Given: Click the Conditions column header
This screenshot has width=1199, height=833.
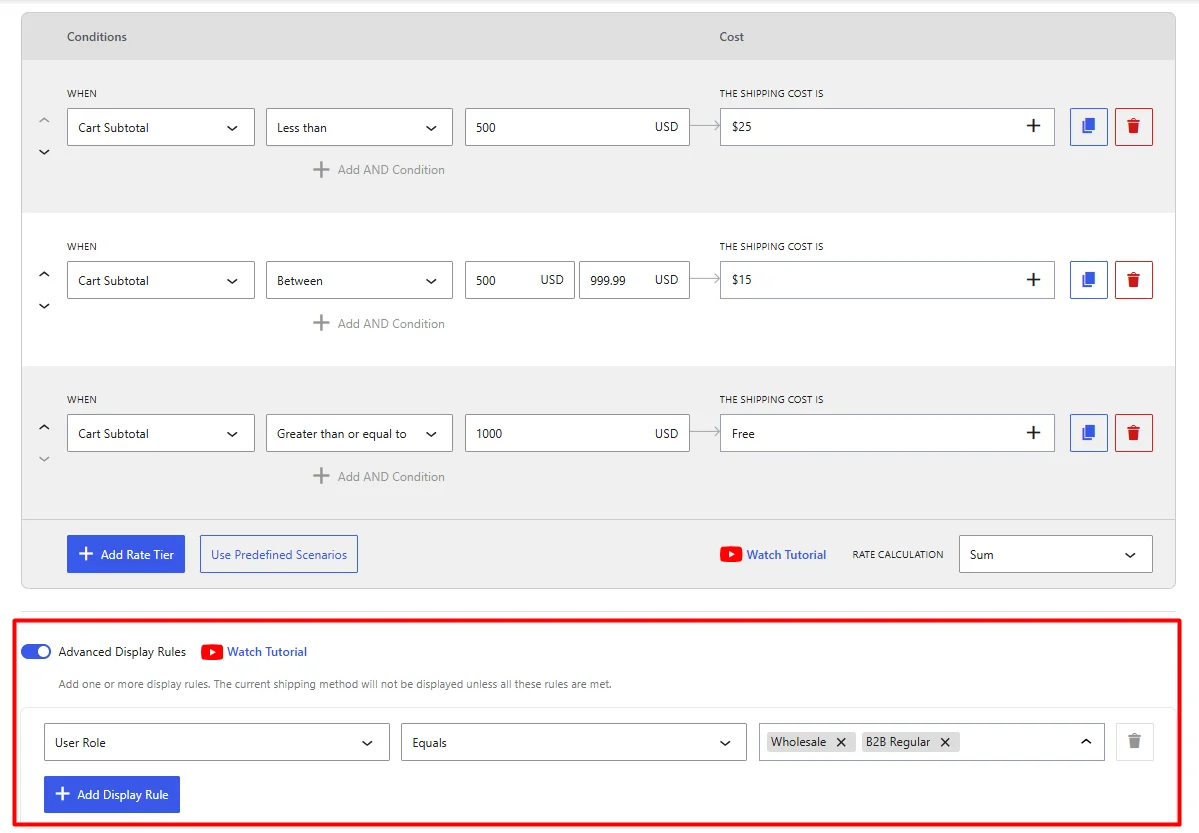Looking at the screenshot, I should pos(96,37).
